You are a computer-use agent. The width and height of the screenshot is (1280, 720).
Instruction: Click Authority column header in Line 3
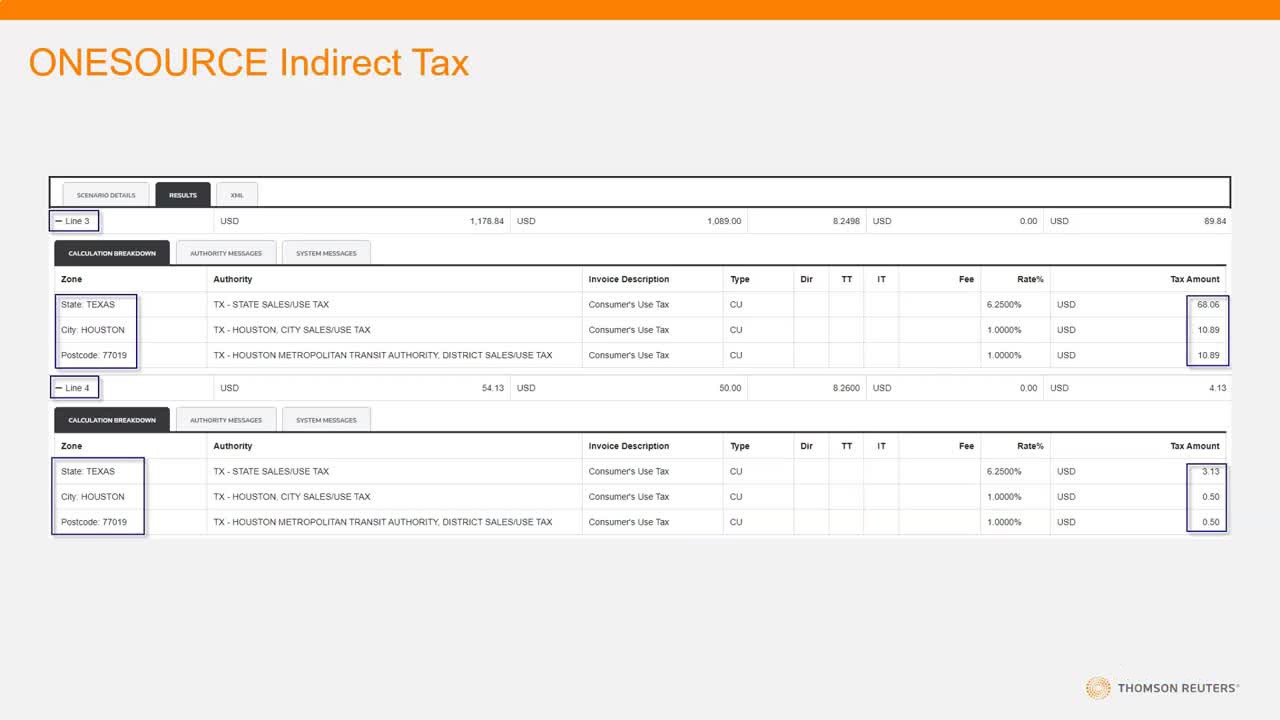pos(233,279)
